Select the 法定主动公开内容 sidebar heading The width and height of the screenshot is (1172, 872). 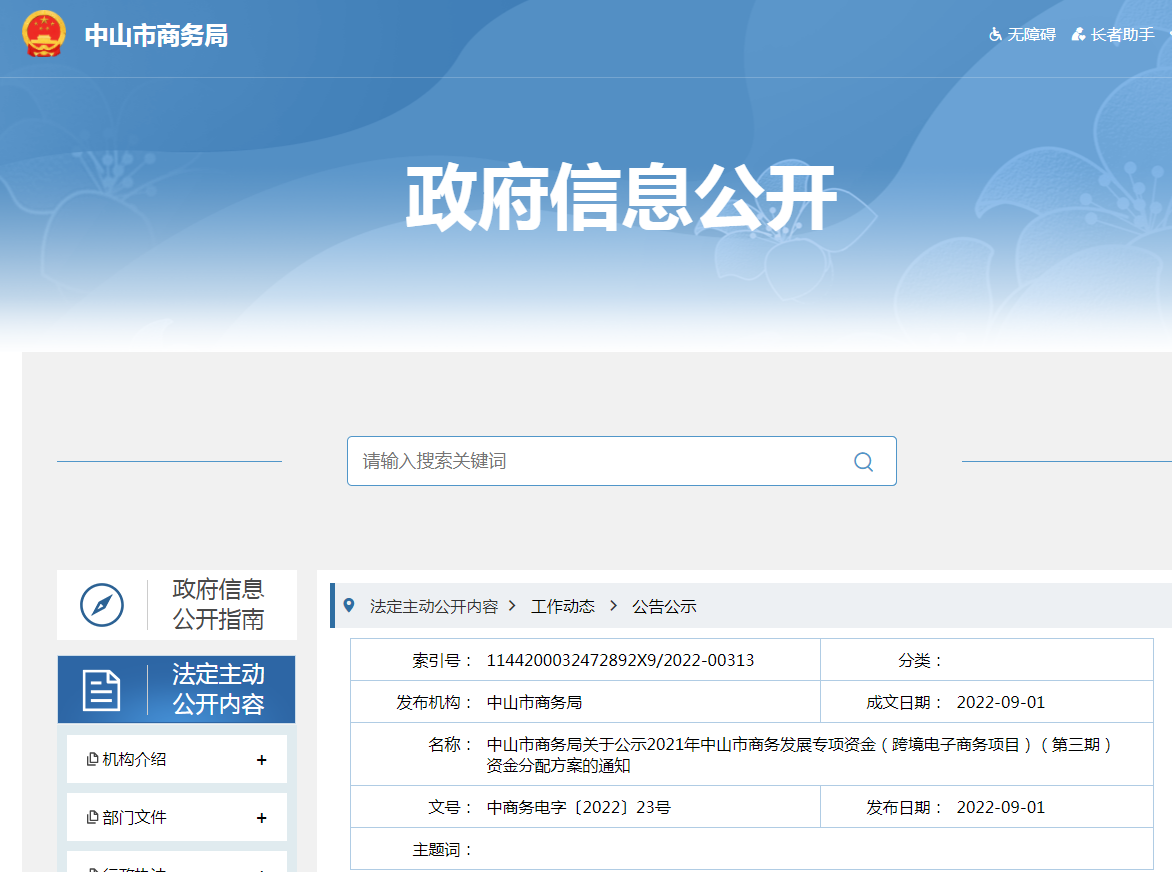click(218, 690)
